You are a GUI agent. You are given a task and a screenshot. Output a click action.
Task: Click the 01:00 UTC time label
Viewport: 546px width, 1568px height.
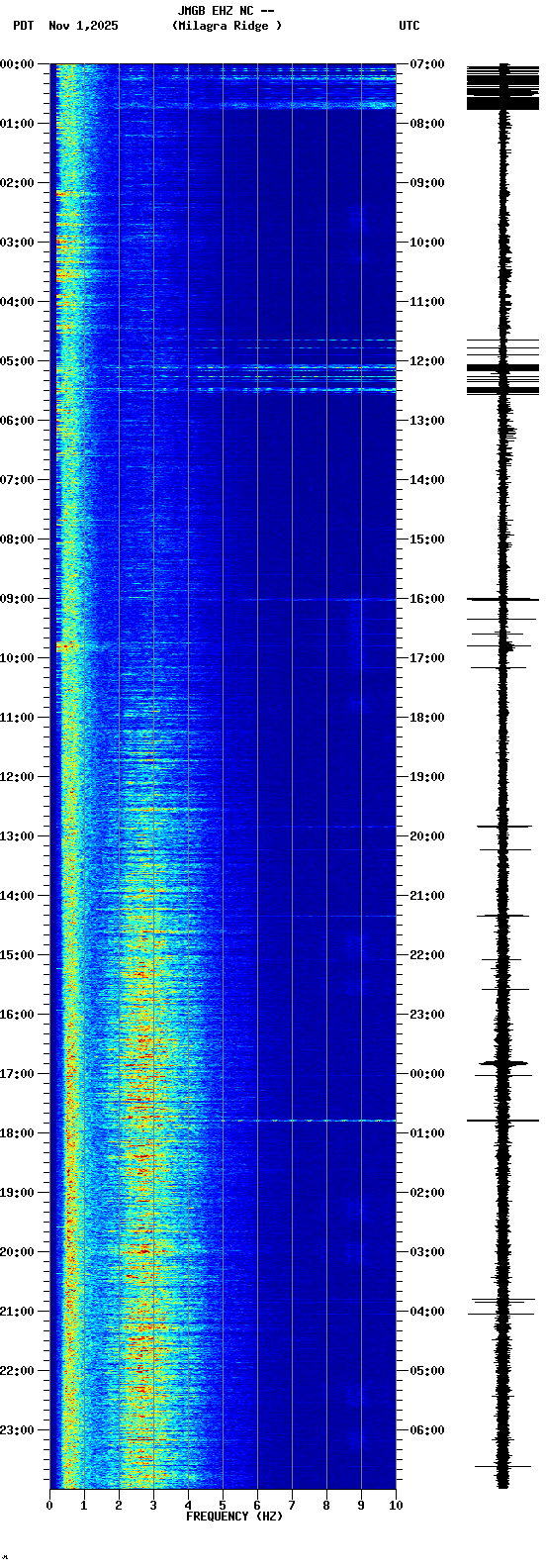point(426,1133)
